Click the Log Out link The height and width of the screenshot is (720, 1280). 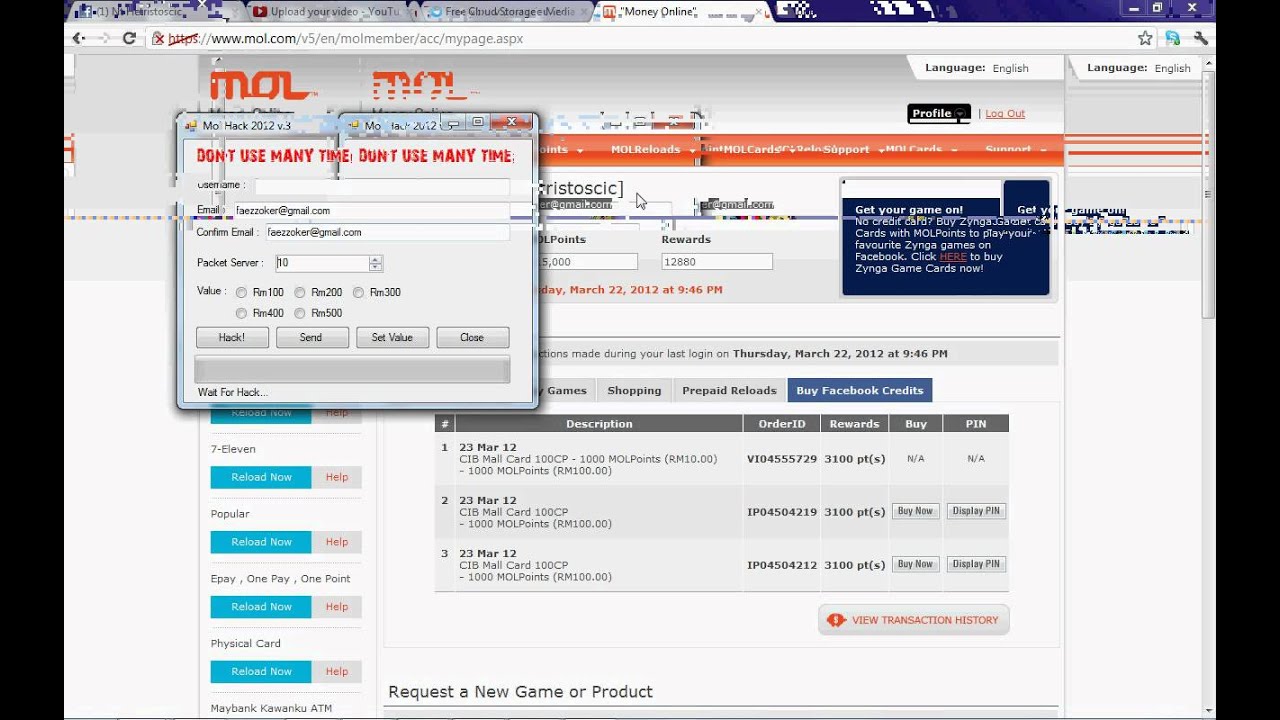1005,114
